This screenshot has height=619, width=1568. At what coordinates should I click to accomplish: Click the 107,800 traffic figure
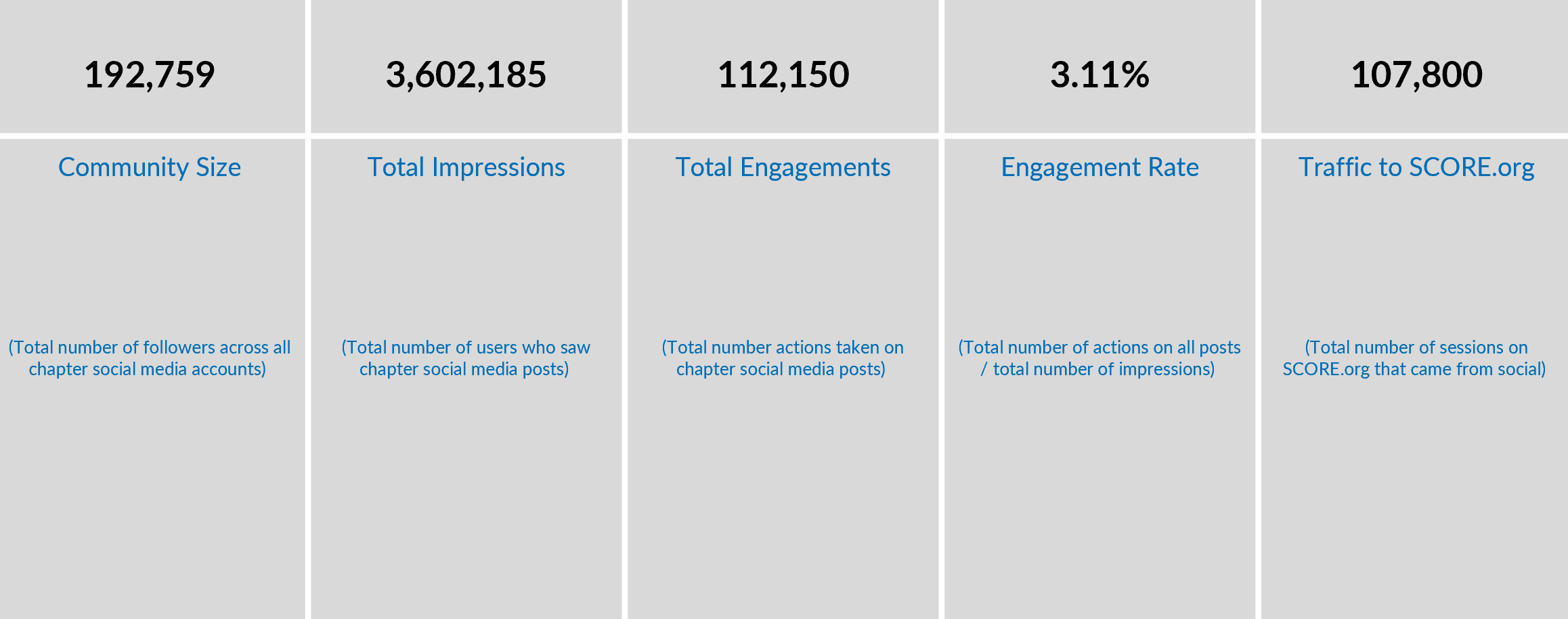tap(1416, 74)
